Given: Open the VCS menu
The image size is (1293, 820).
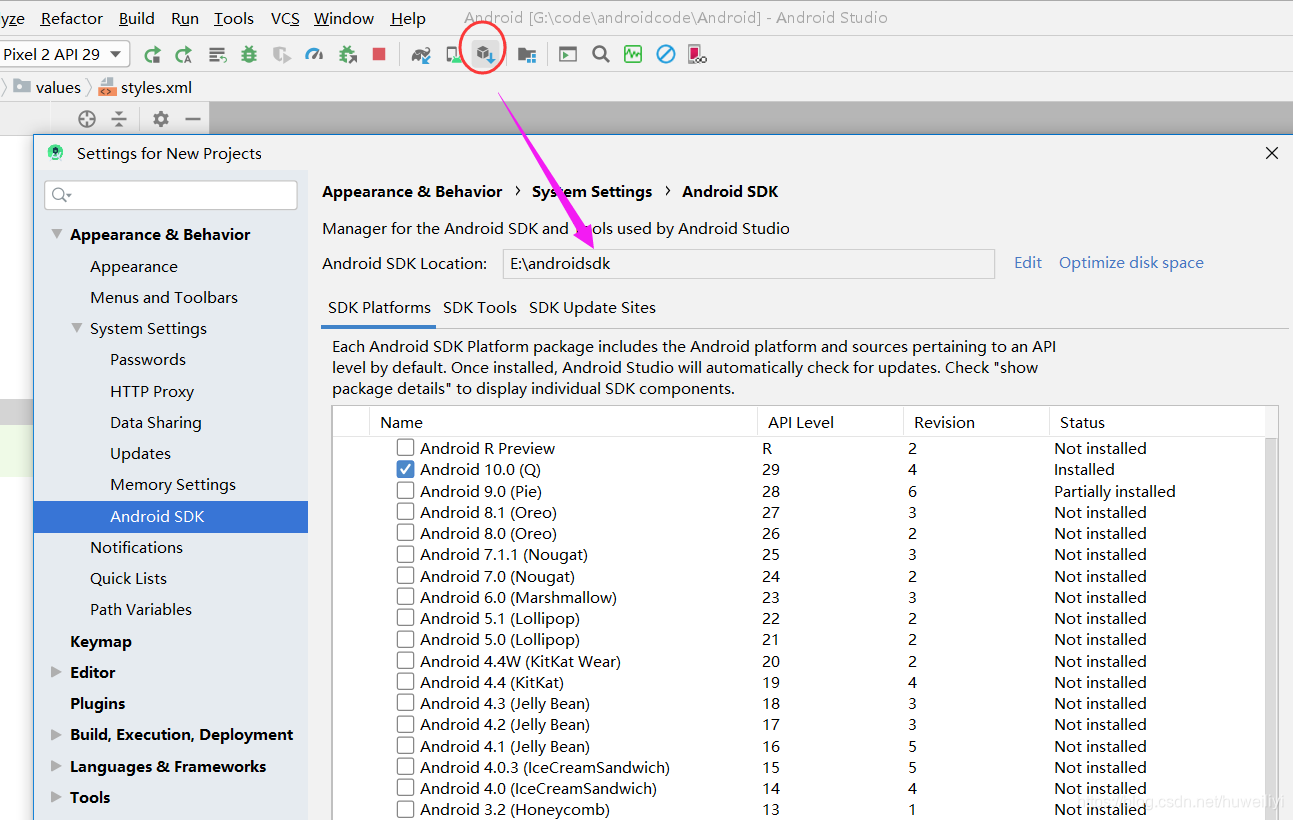Looking at the screenshot, I should [285, 18].
